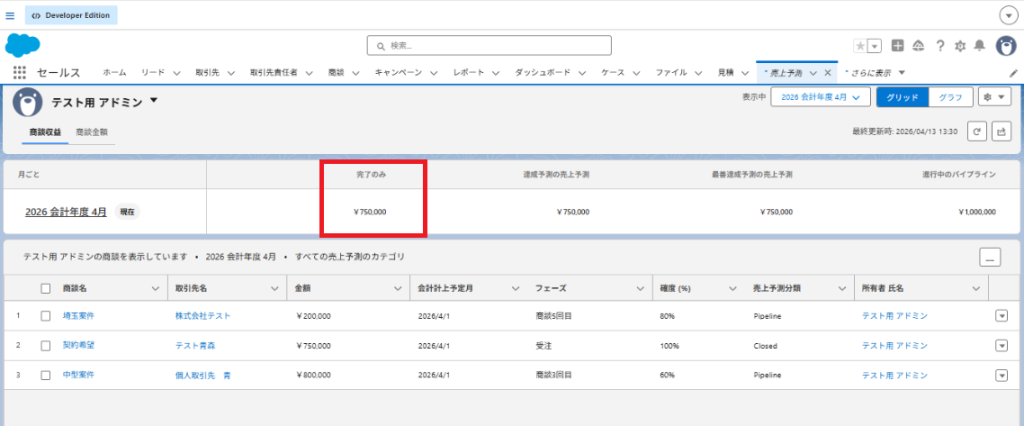1024x426 pixels.
Task: Check the box for 契約希望 row
Action: [x=46, y=345]
